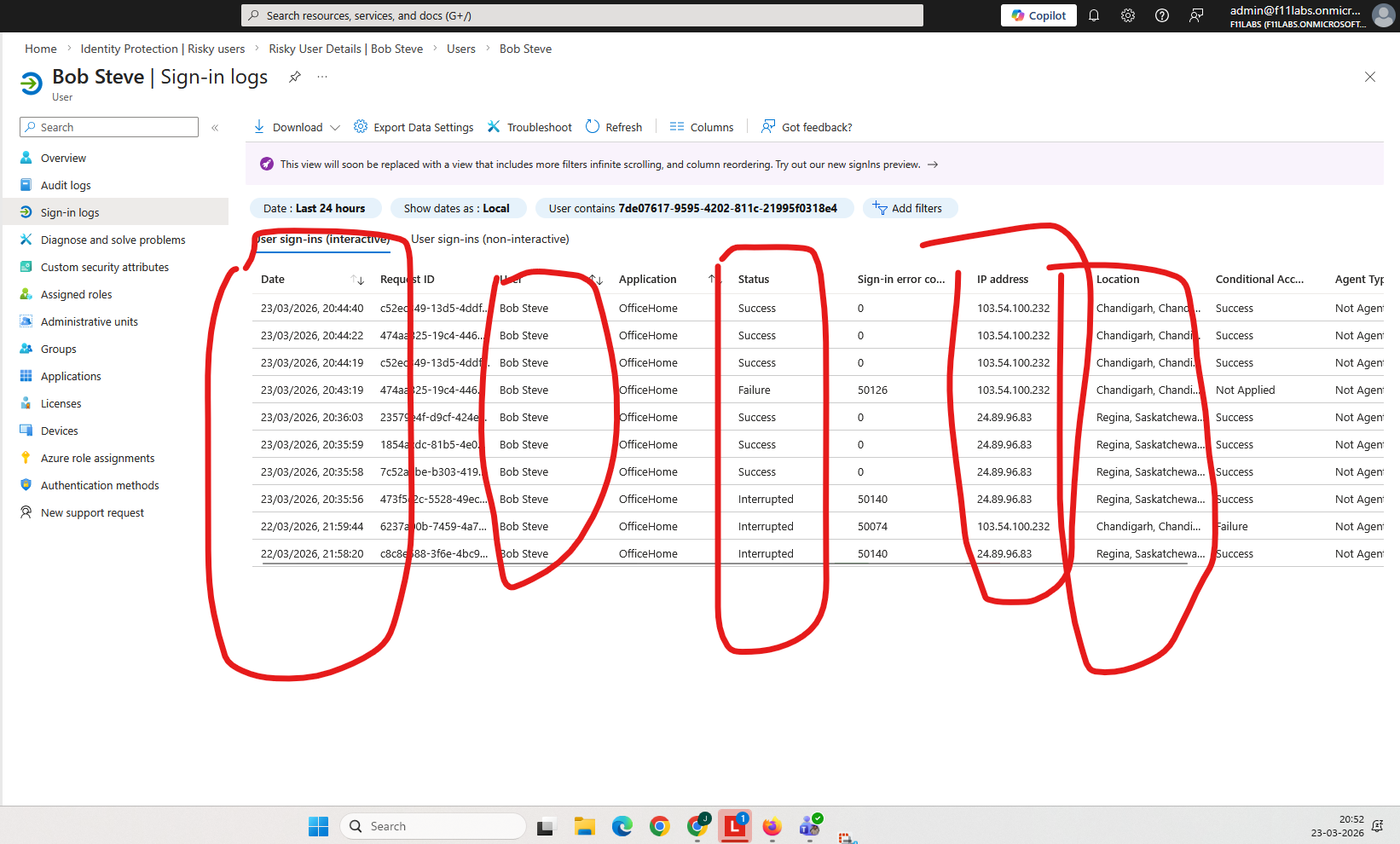Collapse the left navigation menu
Viewport: 1400px width, 844px height.
point(215,127)
